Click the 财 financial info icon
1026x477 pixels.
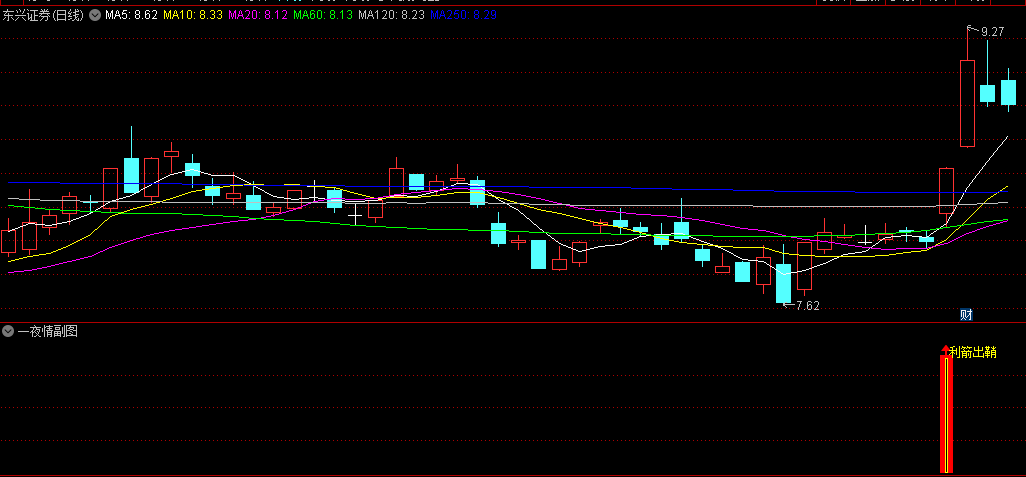(966, 315)
